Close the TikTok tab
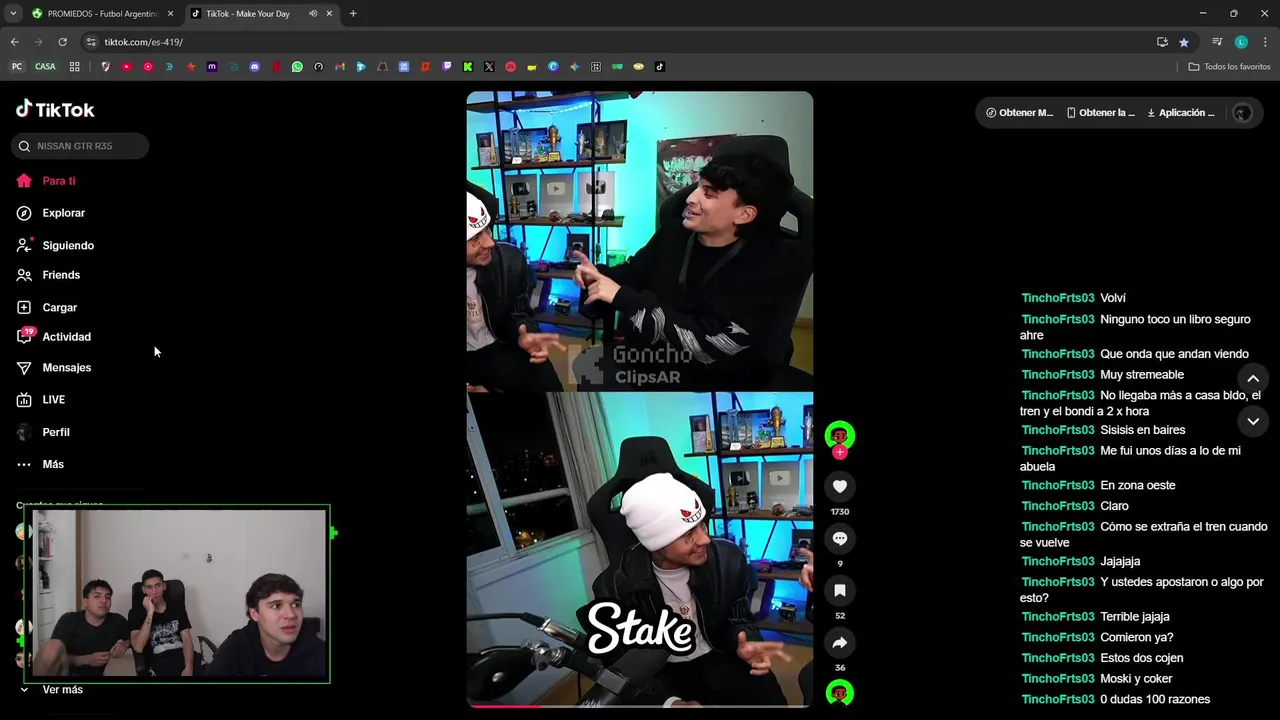Viewport: 1280px width, 720px height. tap(330, 14)
